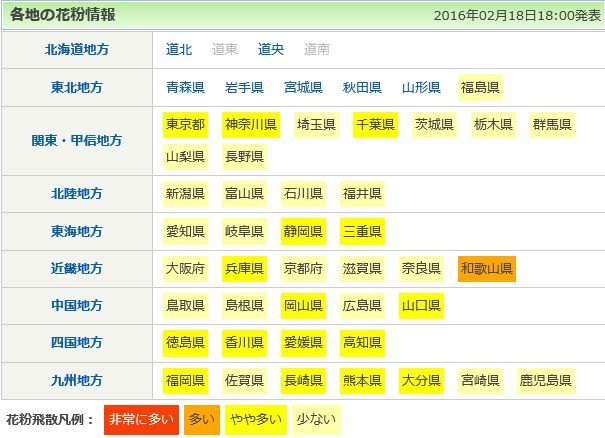The width and height of the screenshot is (605, 438).
Task: Click the 新潟県 prefecture link
Action: click(185, 193)
